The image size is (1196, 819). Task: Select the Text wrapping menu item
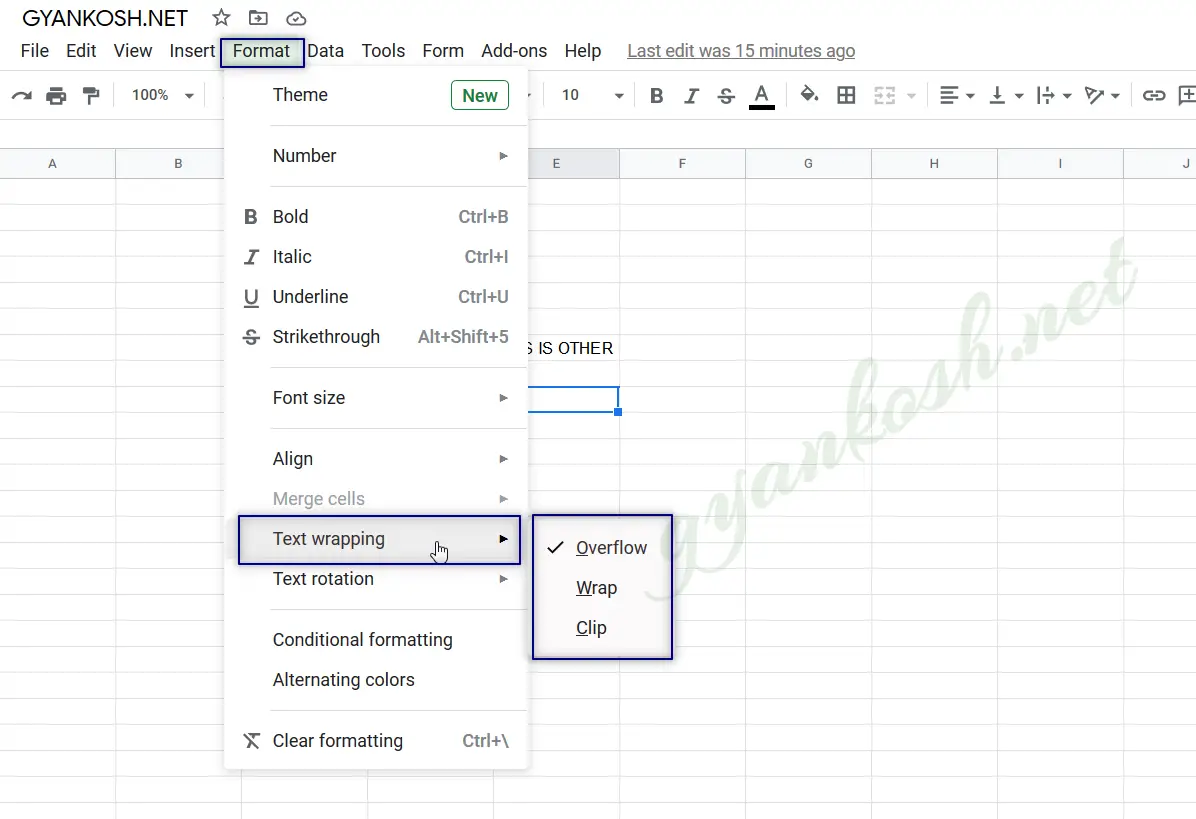coord(379,539)
